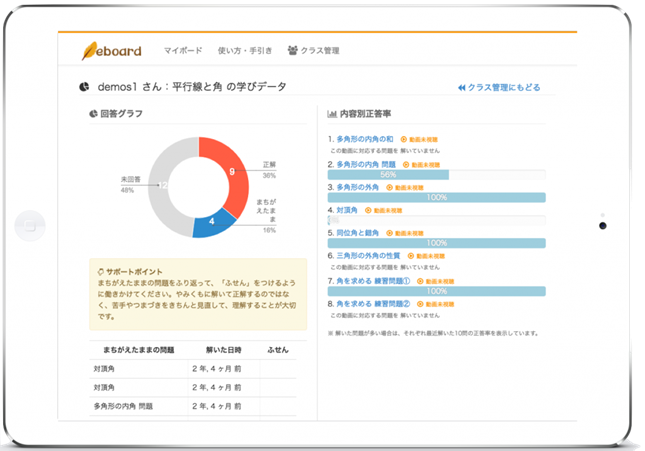Select 多角形の内角 問題 row in mistakes table
645x451 pixels.
coord(123,407)
